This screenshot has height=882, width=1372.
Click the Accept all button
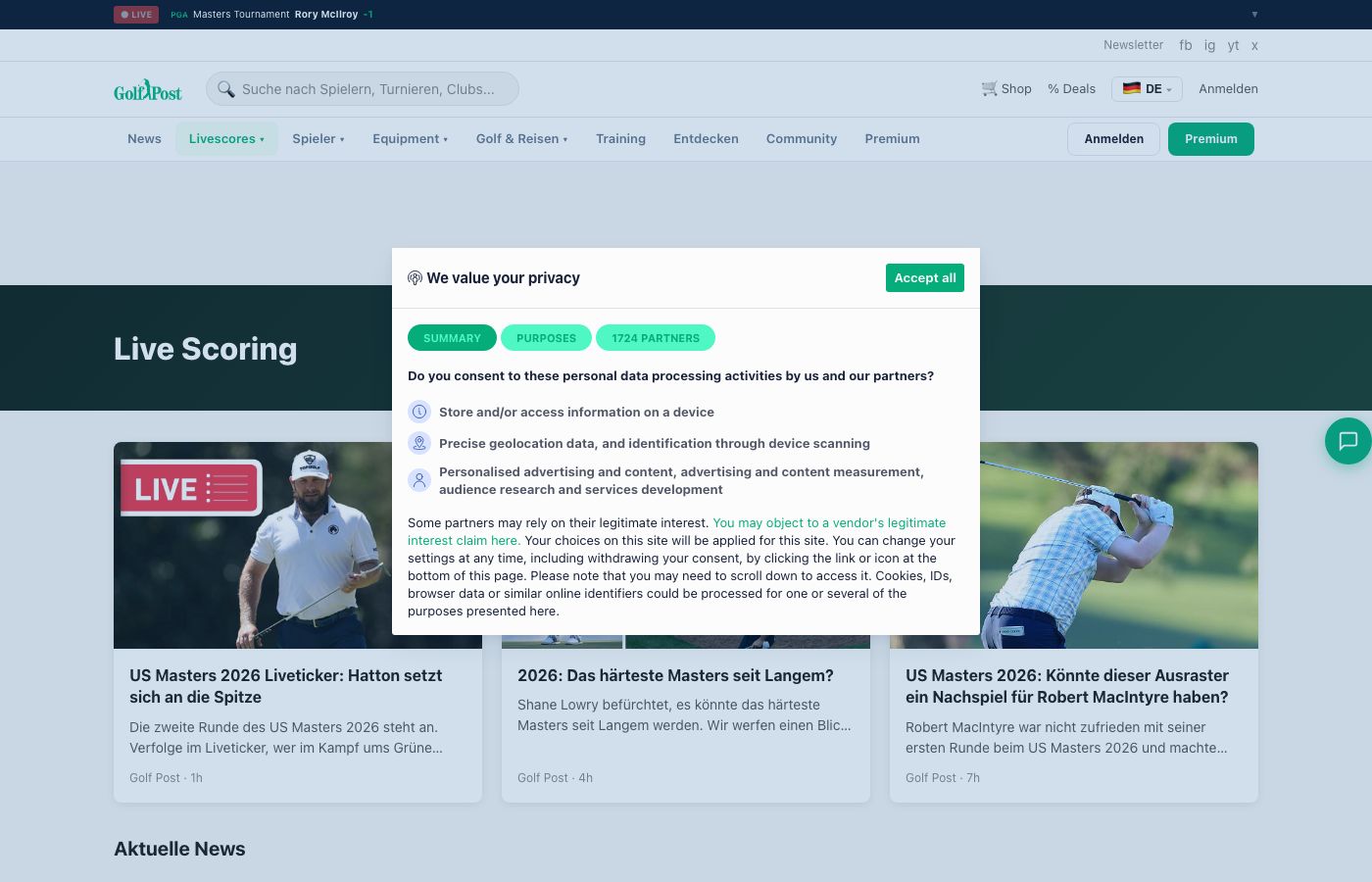925,278
